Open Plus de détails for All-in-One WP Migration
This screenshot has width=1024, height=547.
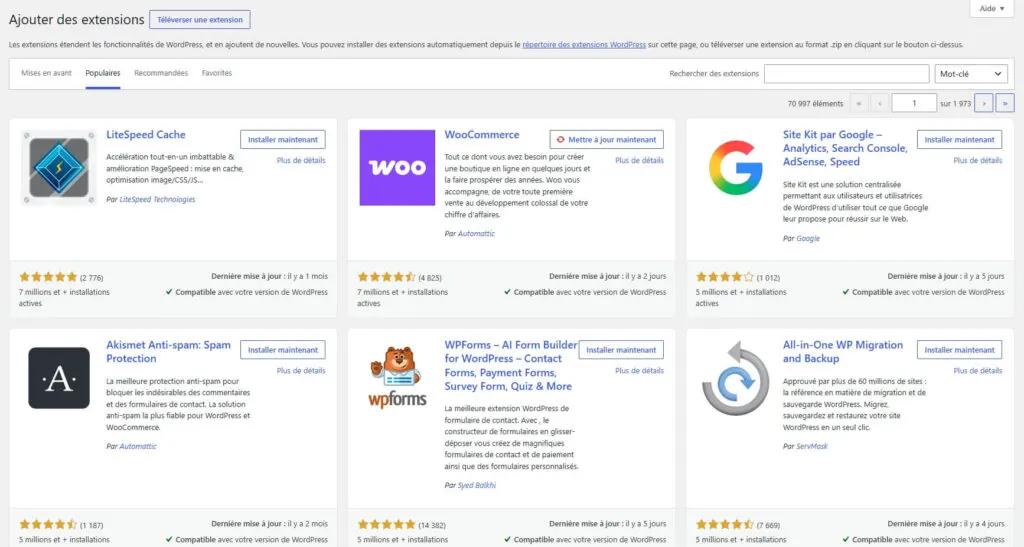[x=977, y=371]
